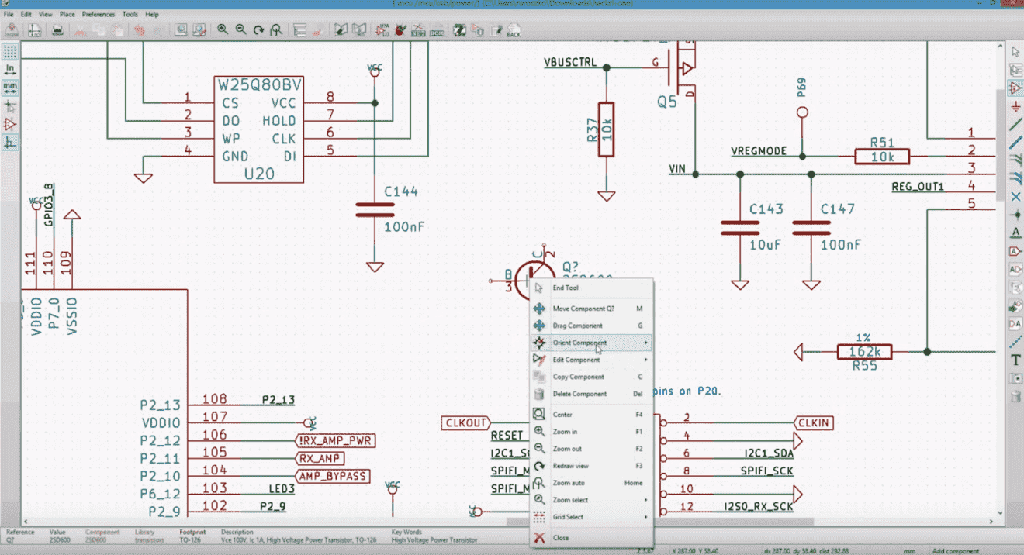Expand Orient Component submenu
This screenshot has width=1024, height=555.
pos(592,342)
